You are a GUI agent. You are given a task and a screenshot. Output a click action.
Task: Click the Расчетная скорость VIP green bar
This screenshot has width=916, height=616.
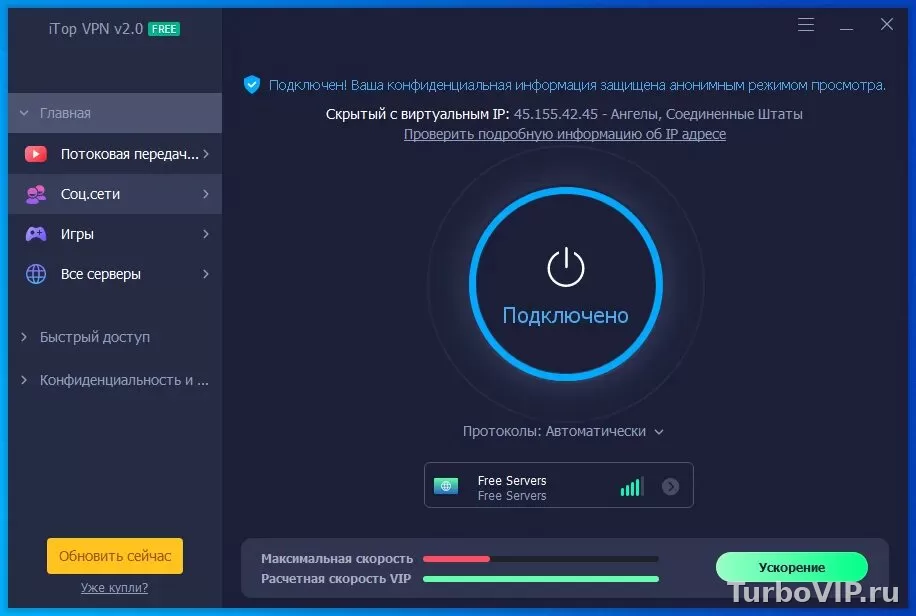point(540,579)
